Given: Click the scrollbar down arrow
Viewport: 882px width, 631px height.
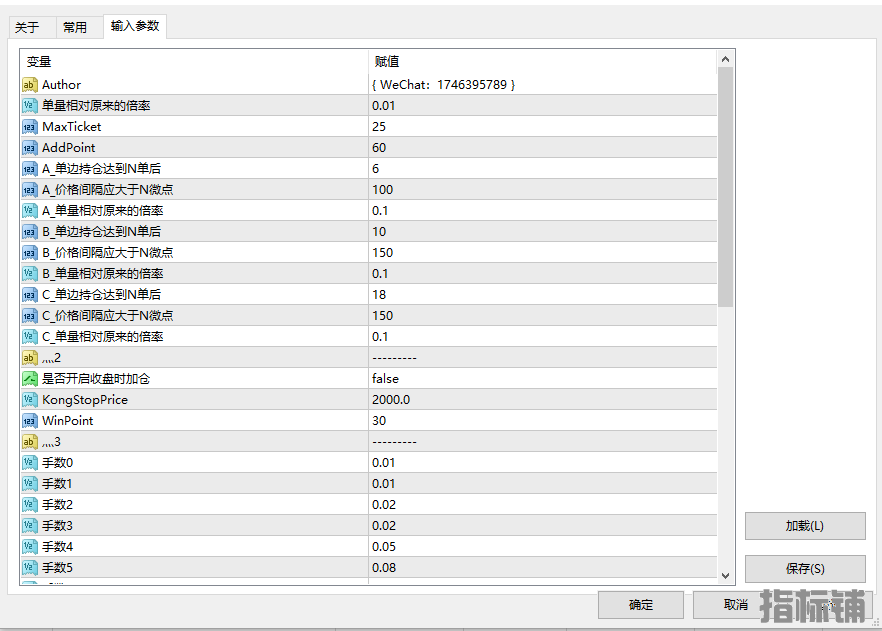Looking at the screenshot, I should click(726, 575).
